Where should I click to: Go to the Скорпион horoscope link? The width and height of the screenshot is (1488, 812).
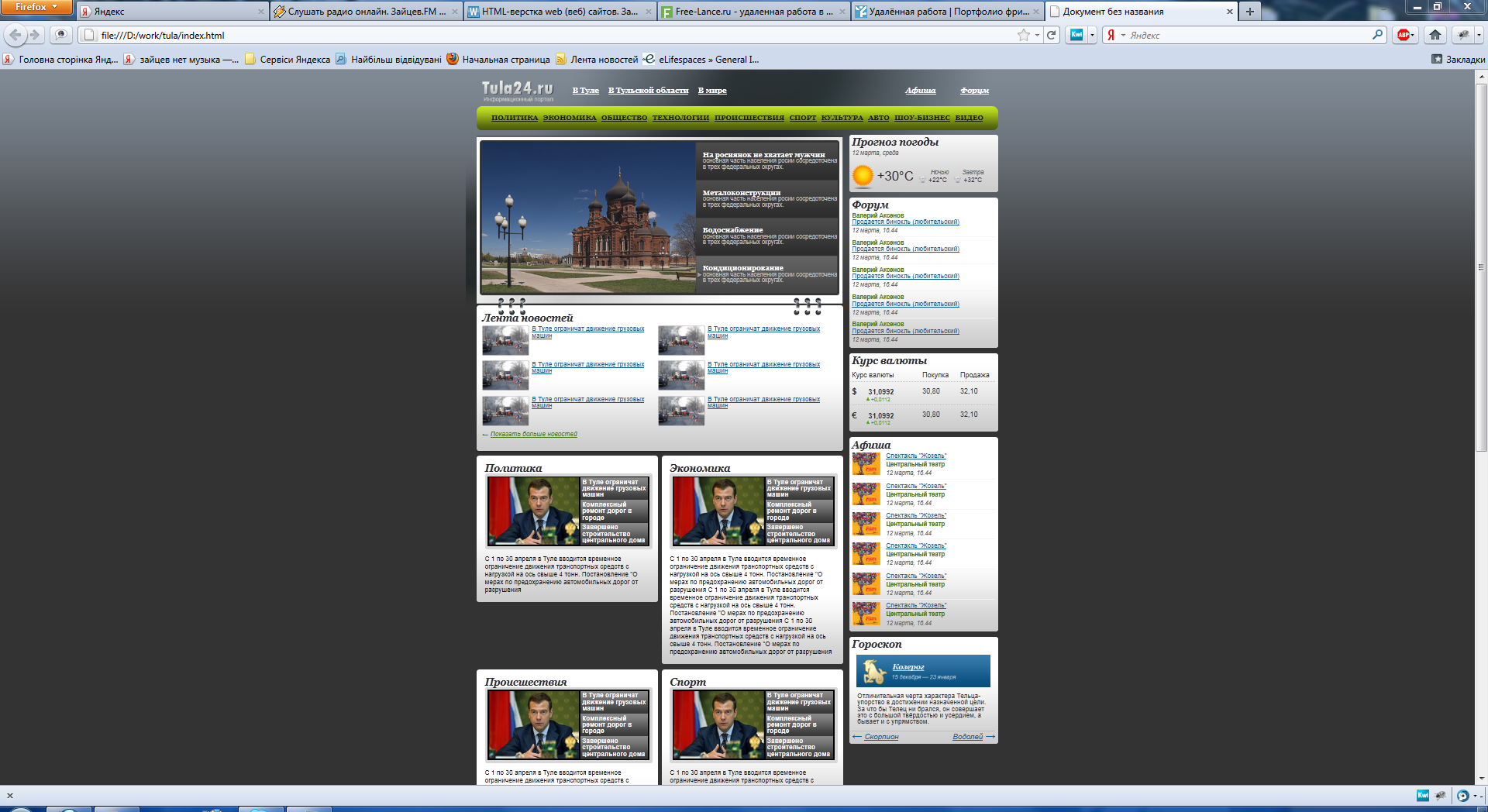[x=881, y=737]
